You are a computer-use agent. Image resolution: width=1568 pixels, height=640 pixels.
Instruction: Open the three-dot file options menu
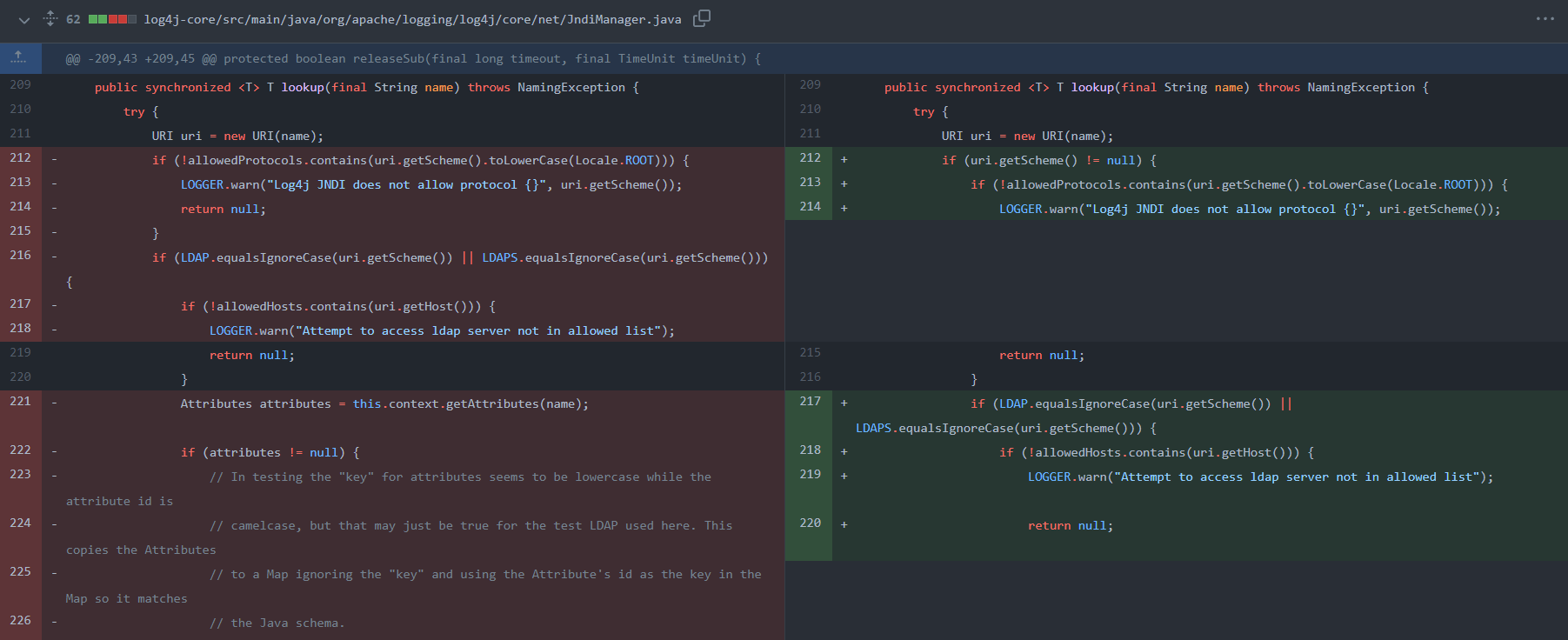(1545, 18)
